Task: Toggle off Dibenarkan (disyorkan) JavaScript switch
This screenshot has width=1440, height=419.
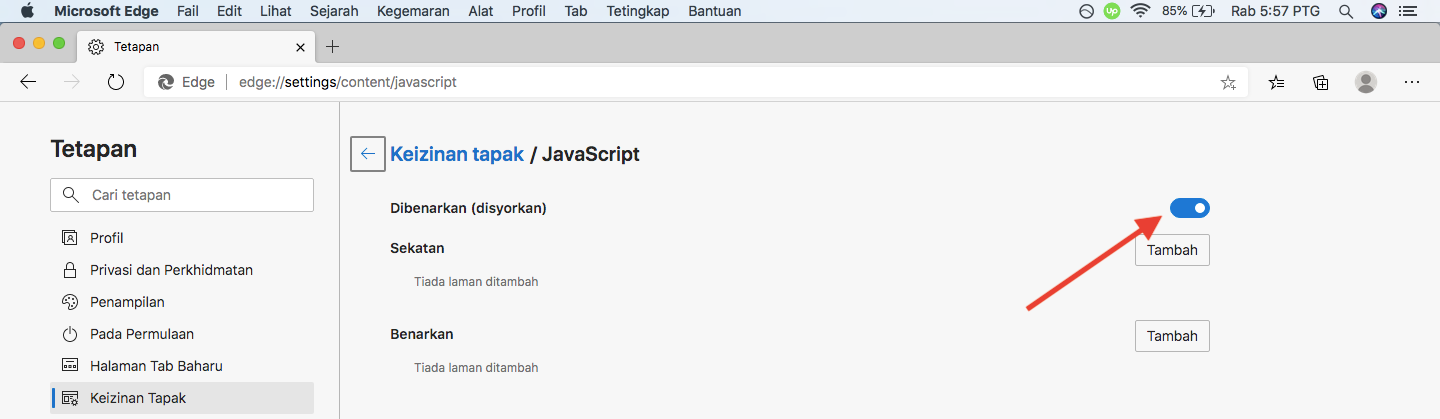Action: 1189,208
